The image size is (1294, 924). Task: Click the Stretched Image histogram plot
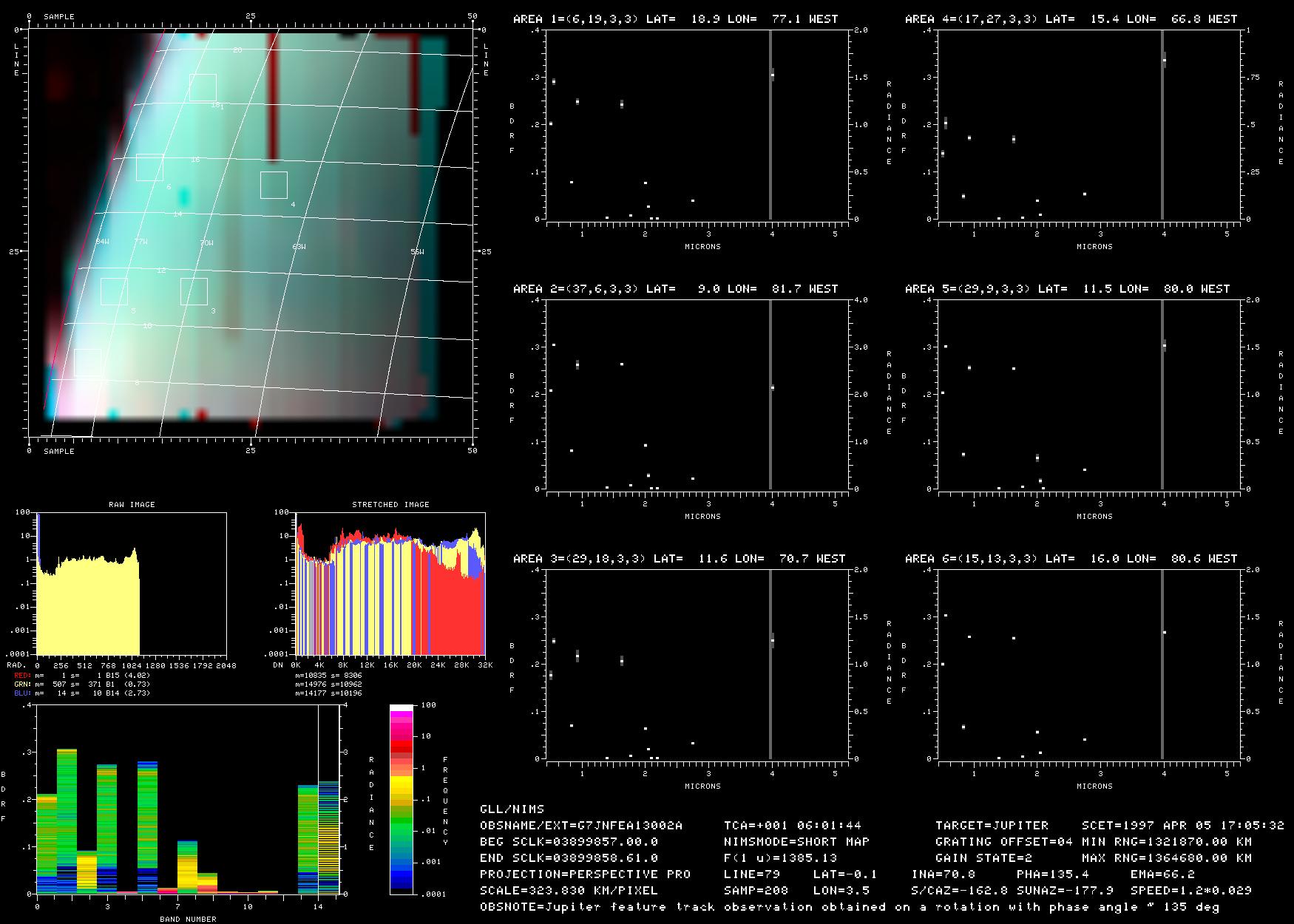coord(390,583)
